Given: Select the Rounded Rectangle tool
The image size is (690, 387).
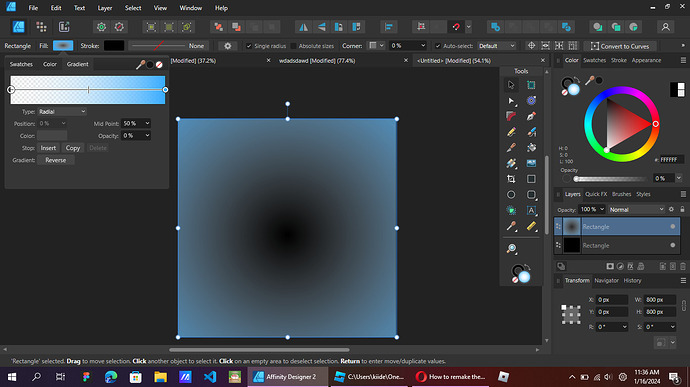Looking at the screenshot, I should (x=531, y=195).
